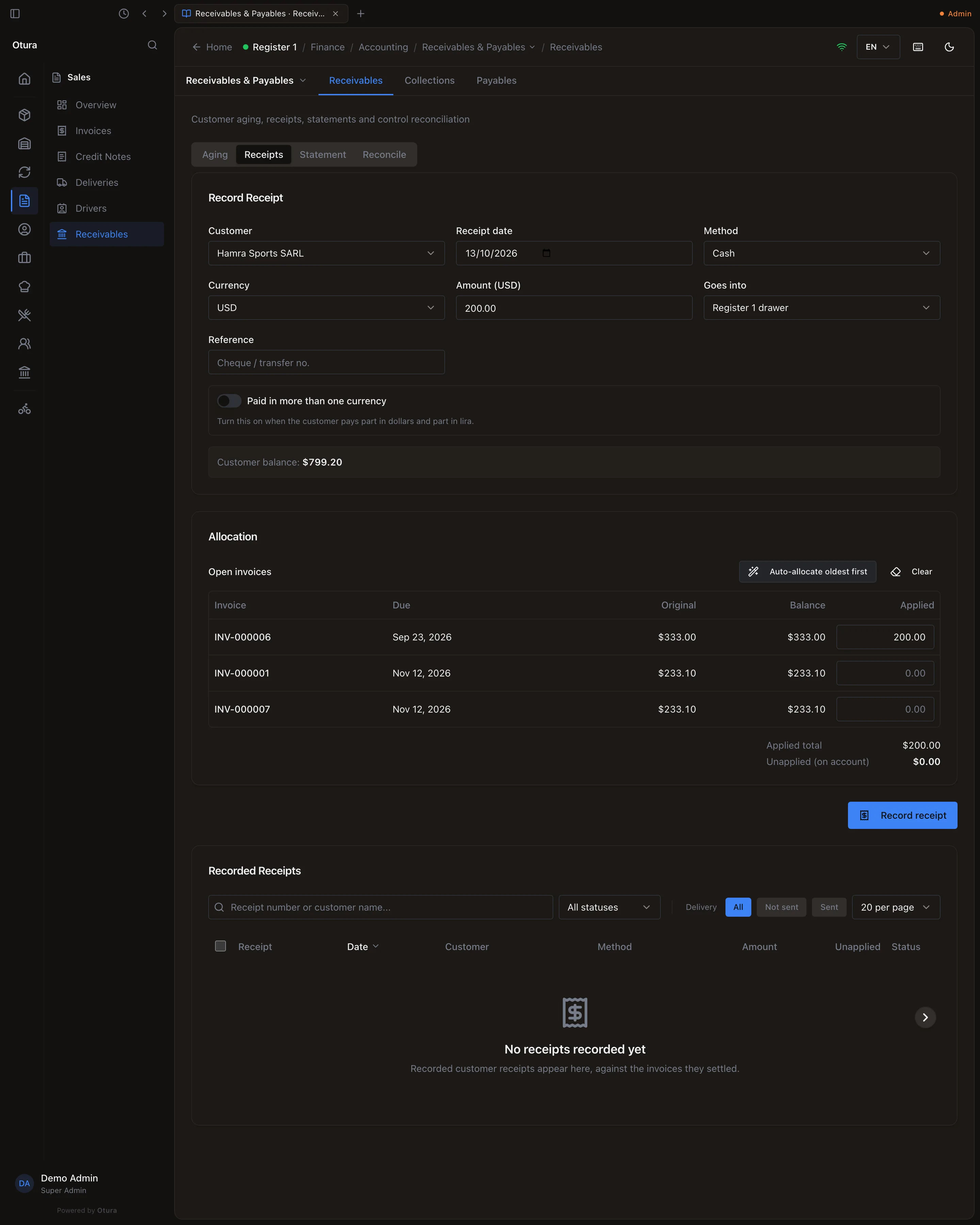Filter delivery by All
980x1225 pixels.
[x=738, y=908]
